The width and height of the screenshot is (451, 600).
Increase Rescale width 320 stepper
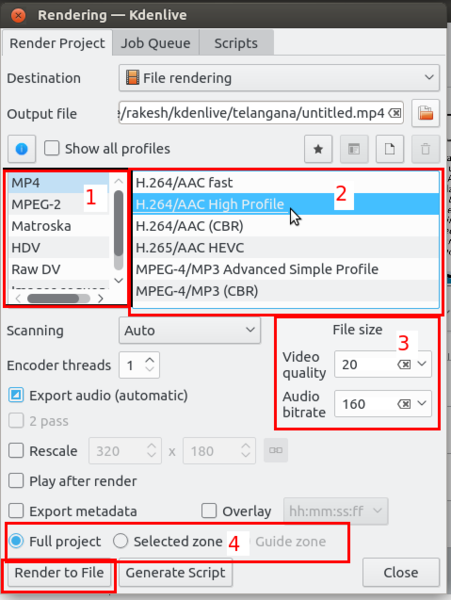151,446
